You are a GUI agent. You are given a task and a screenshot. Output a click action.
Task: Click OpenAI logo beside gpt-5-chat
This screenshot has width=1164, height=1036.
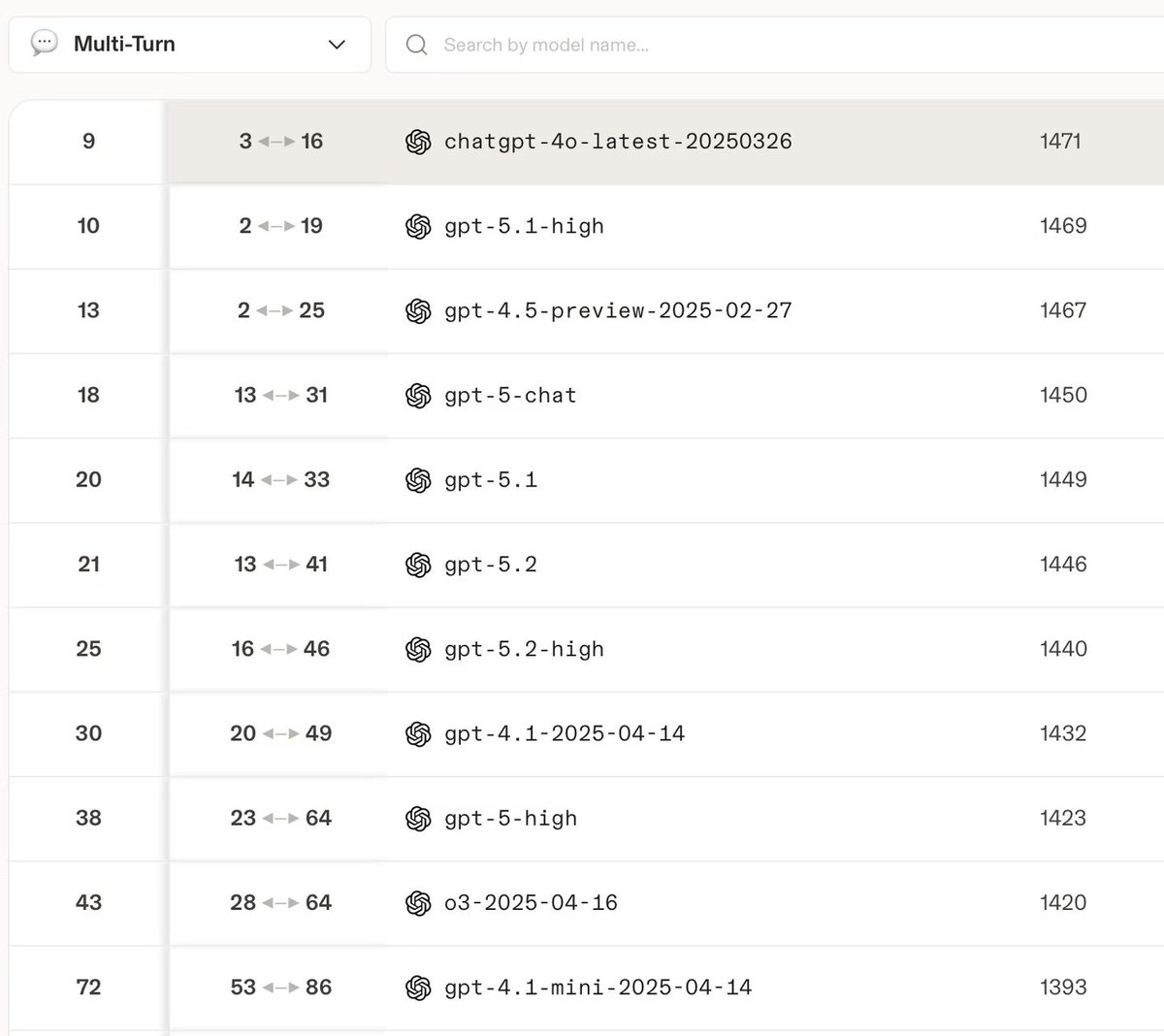tap(418, 395)
